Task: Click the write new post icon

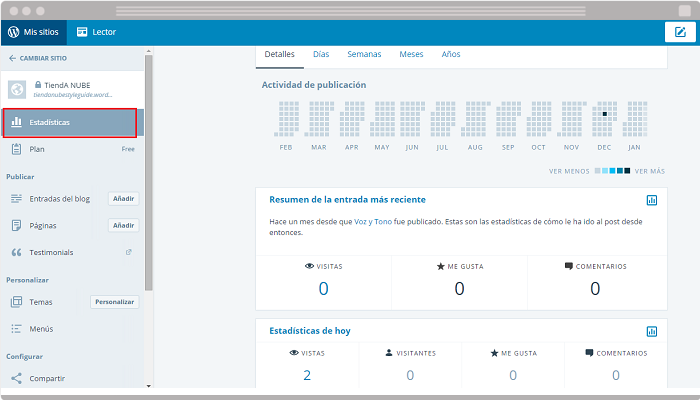Action: click(680, 32)
